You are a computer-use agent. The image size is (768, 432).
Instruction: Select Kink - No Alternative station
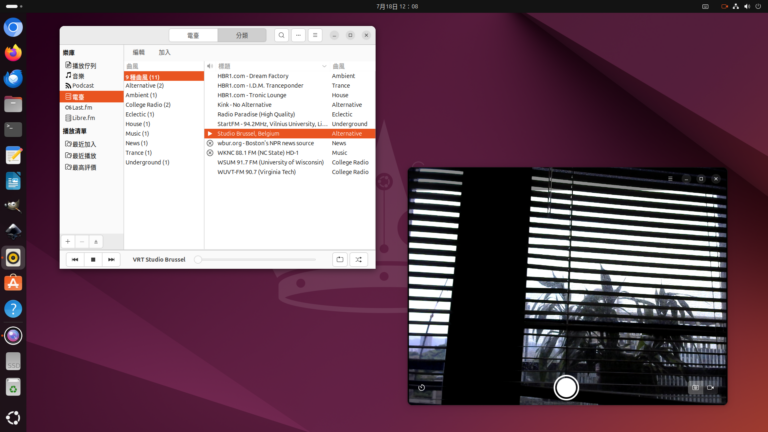290,105
